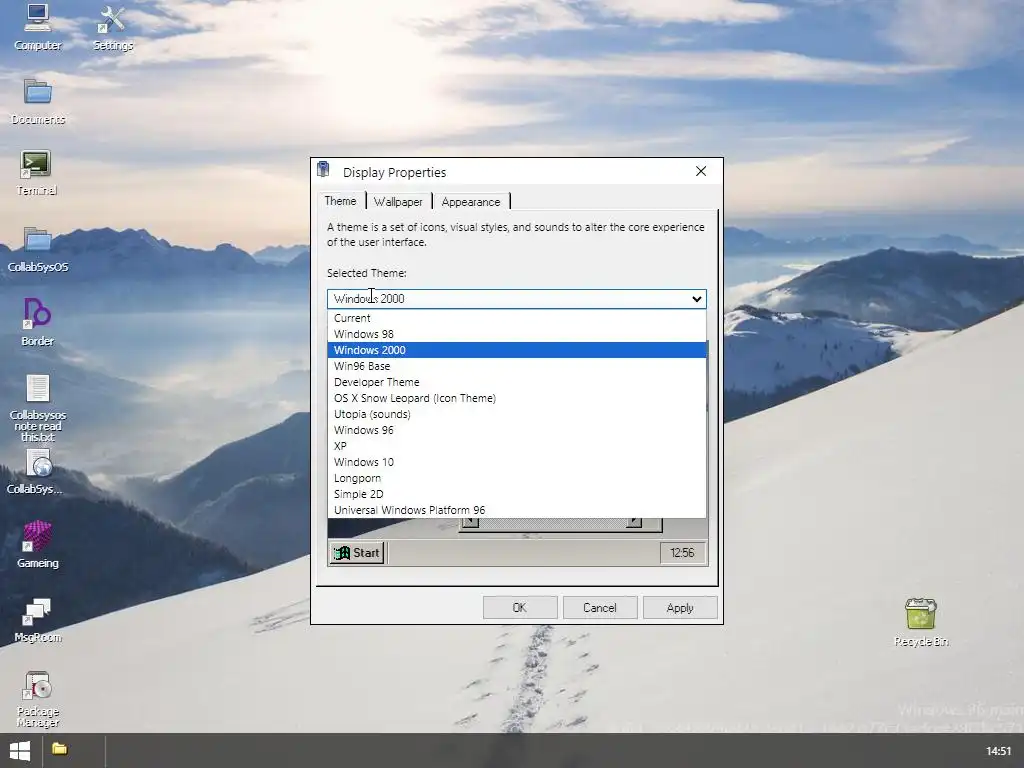1024x768 pixels.
Task: Click the preview clock showing 12:56
Action: click(x=682, y=552)
